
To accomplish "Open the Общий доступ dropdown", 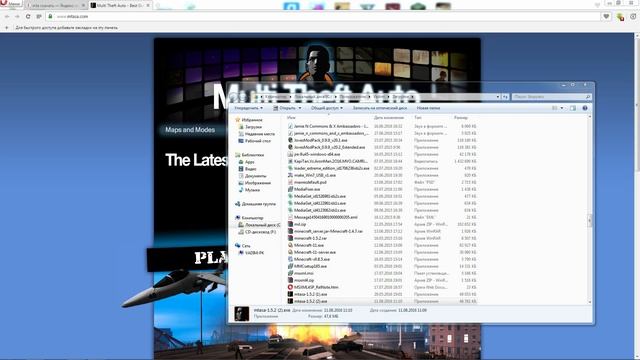I will (x=327, y=108).
